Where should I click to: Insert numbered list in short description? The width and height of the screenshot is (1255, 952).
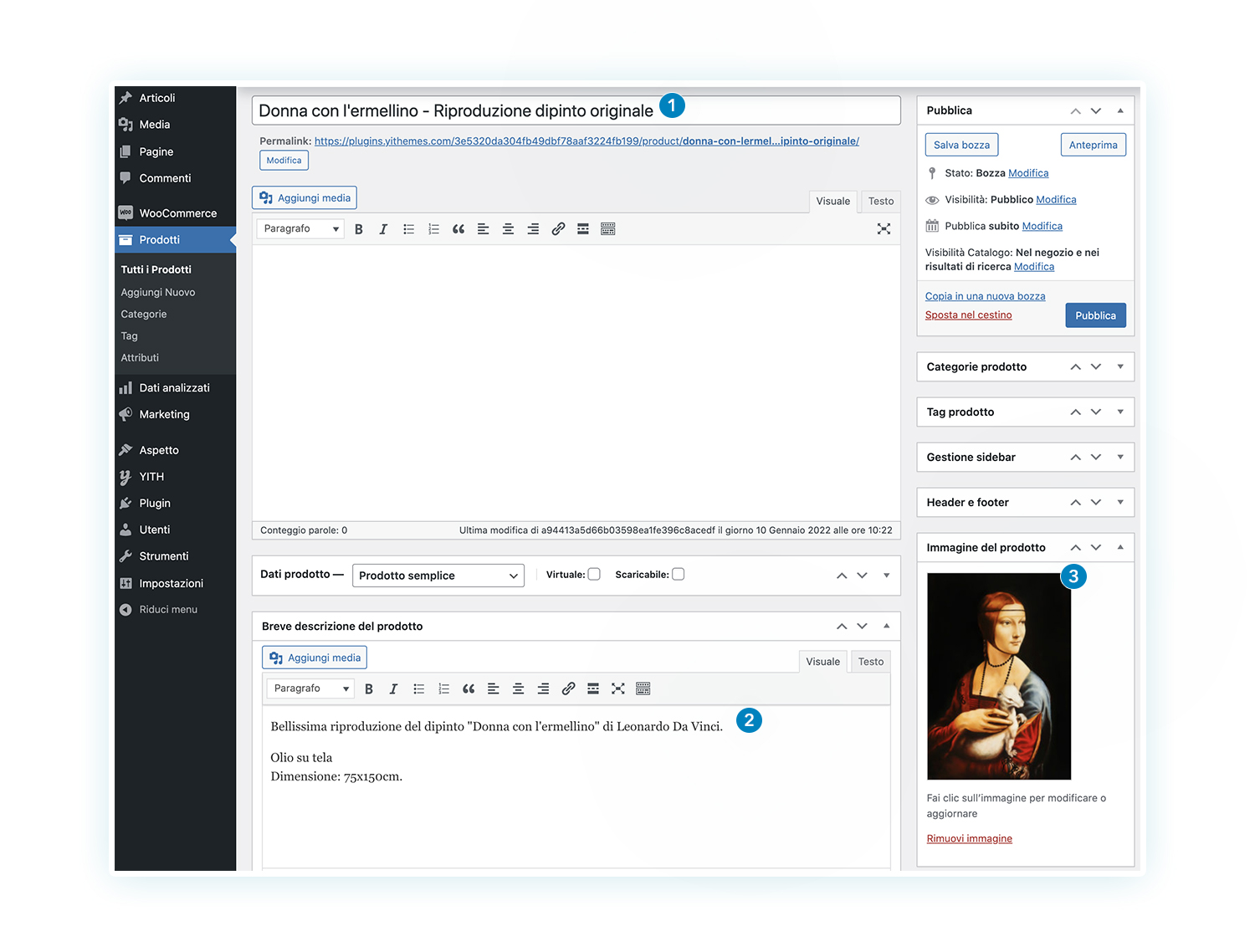click(x=443, y=689)
